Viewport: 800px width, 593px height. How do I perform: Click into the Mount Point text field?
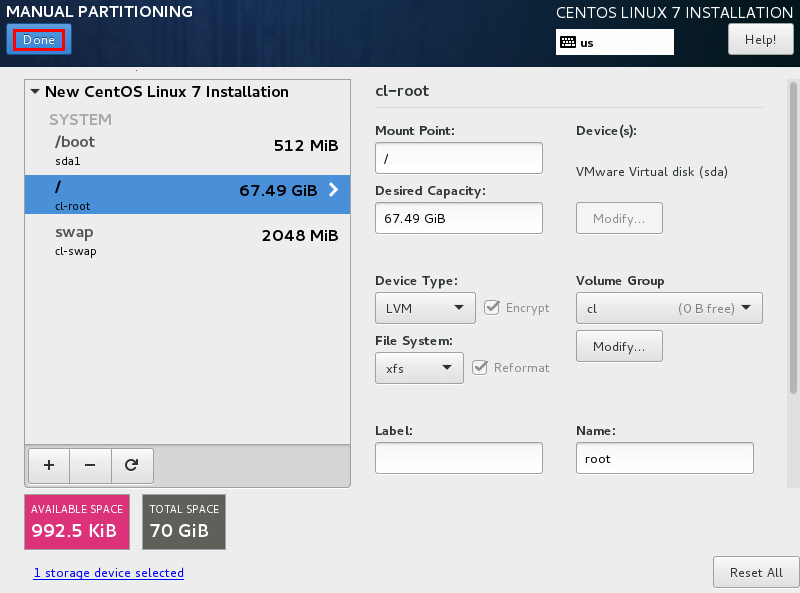[x=458, y=158]
